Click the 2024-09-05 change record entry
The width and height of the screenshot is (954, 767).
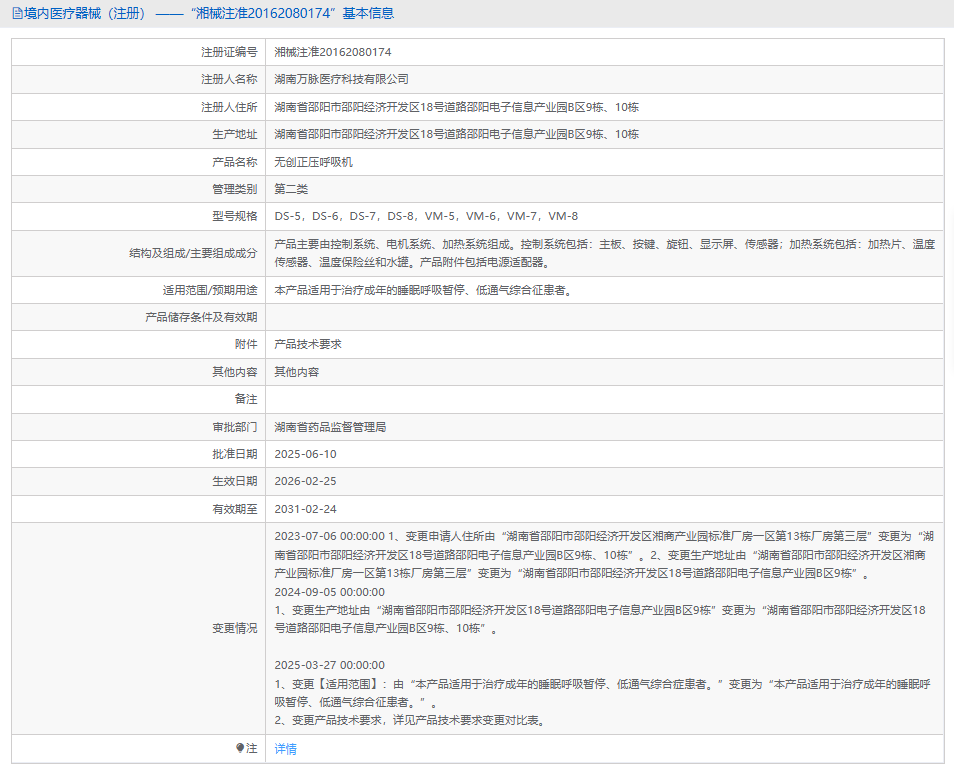pos(329,592)
